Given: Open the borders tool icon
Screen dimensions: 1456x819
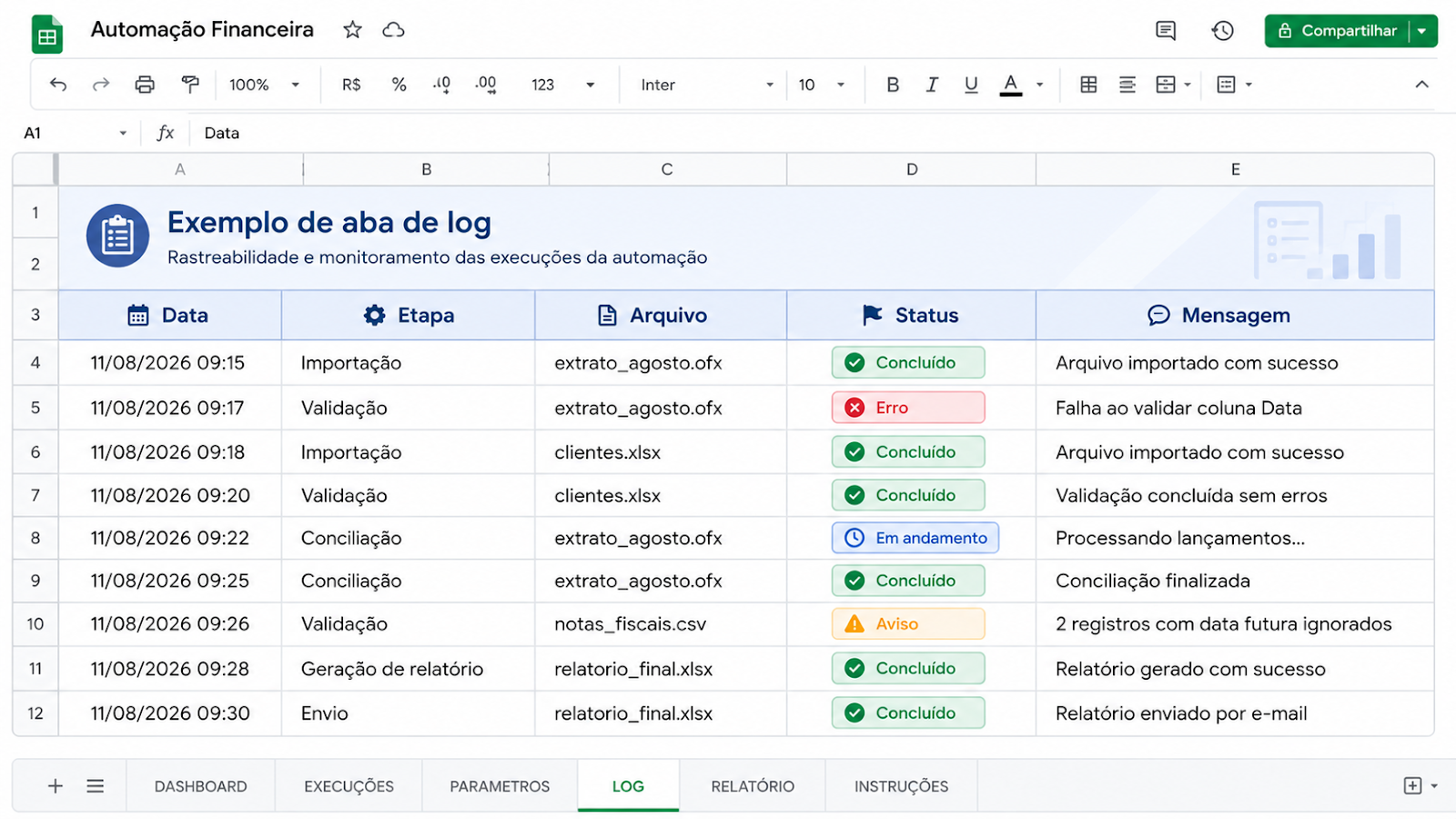Looking at the screenshot, I should [x=1088, y=85].
